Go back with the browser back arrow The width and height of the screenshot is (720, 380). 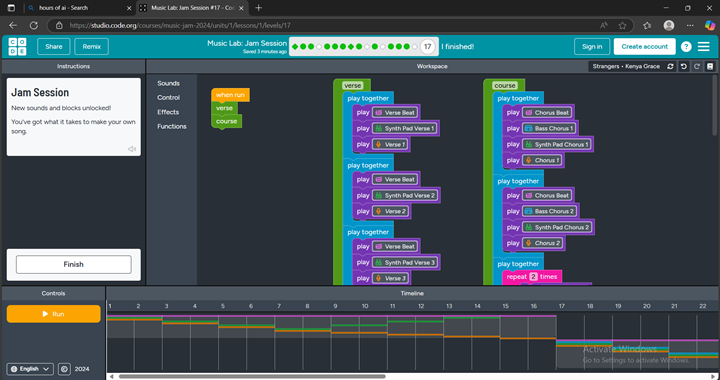(13, 26)
